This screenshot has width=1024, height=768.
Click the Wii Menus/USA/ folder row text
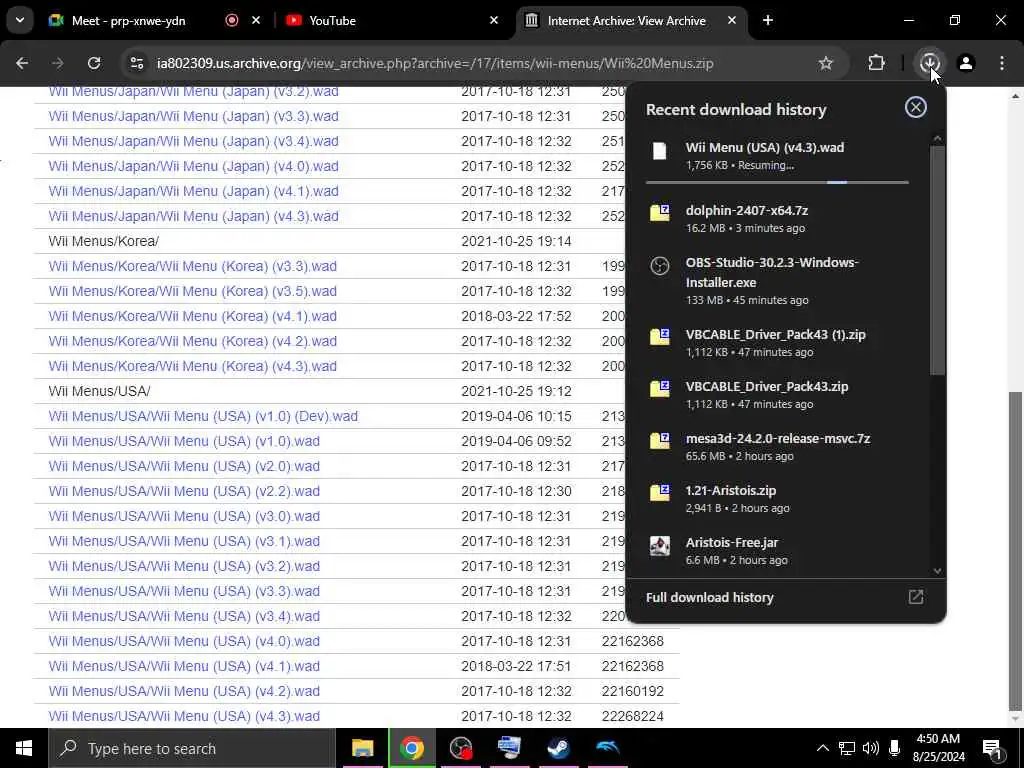pyautogui.click(x=99, y=391)
